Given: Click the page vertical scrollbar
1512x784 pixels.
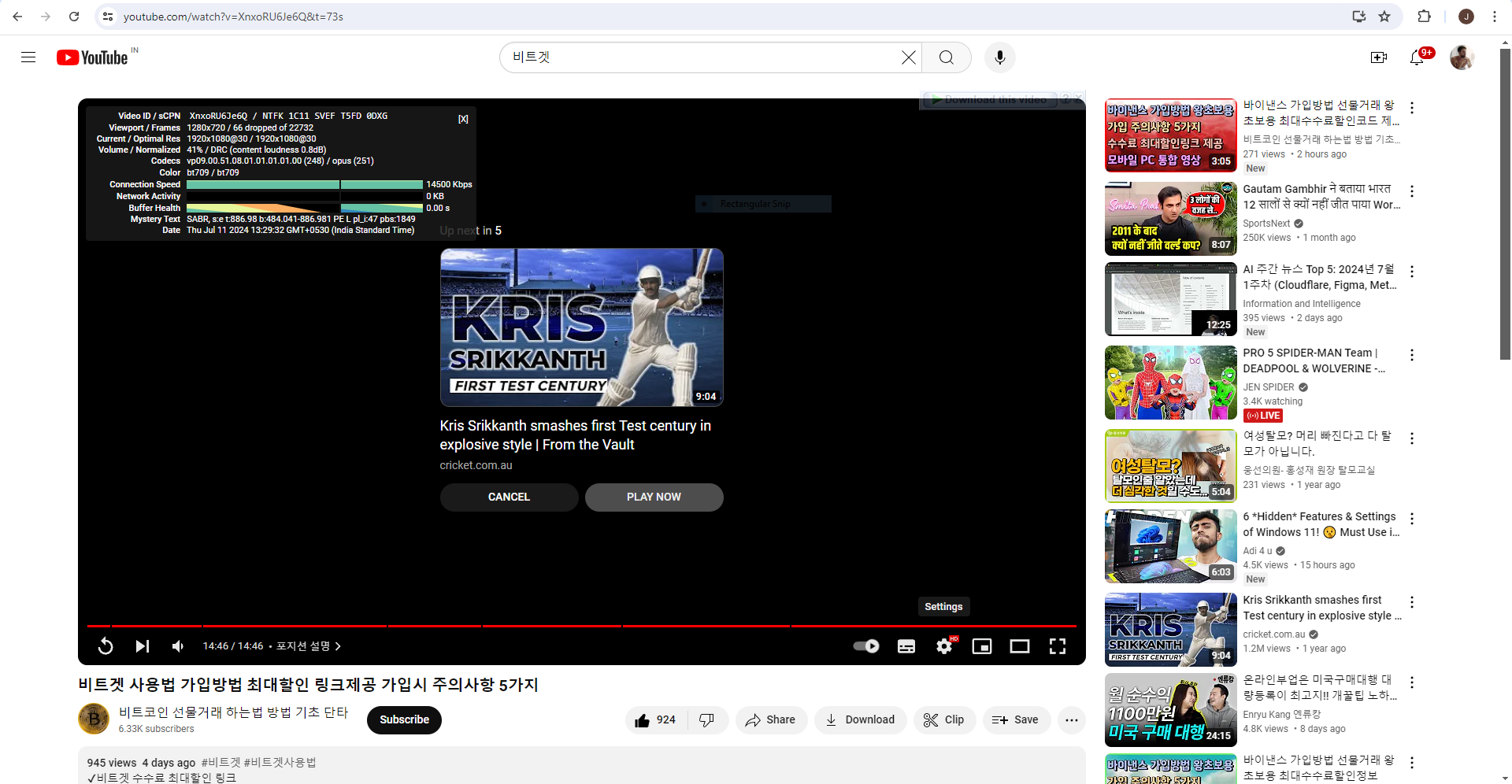Looking at the screenshot, I should click(1505, 205).
